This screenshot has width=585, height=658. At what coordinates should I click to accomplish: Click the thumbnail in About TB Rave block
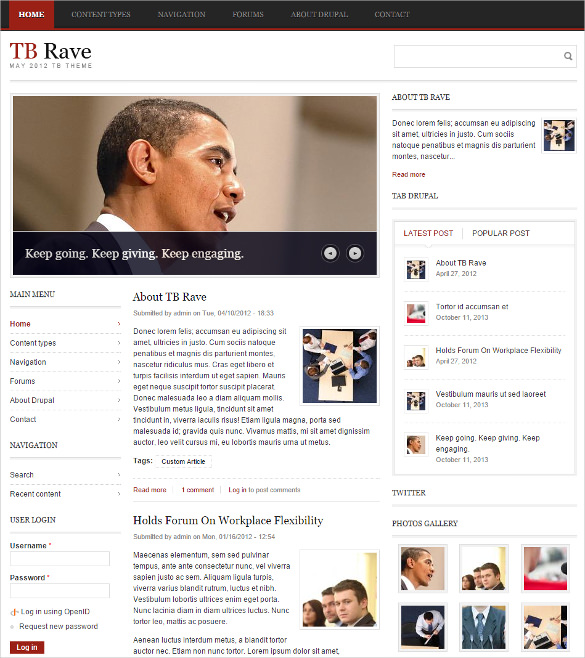pos(559,135)
